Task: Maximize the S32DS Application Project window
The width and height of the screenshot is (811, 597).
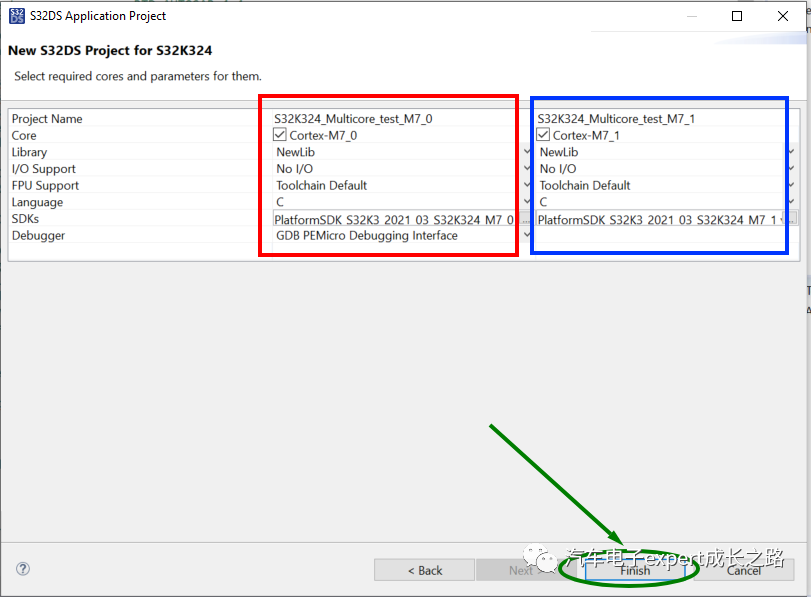Action: click(737, 16)
